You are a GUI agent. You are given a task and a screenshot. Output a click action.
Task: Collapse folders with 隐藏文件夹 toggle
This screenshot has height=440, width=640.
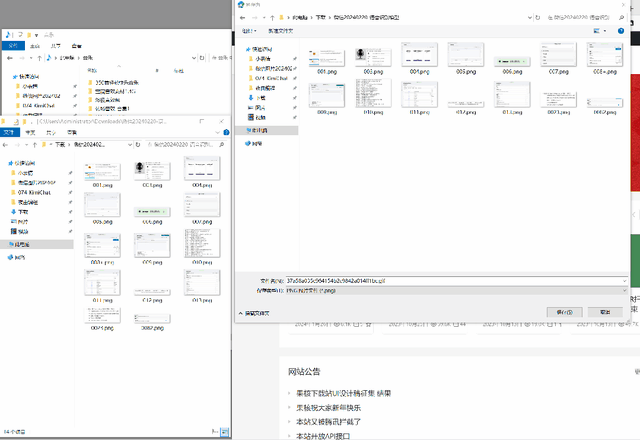254,313
